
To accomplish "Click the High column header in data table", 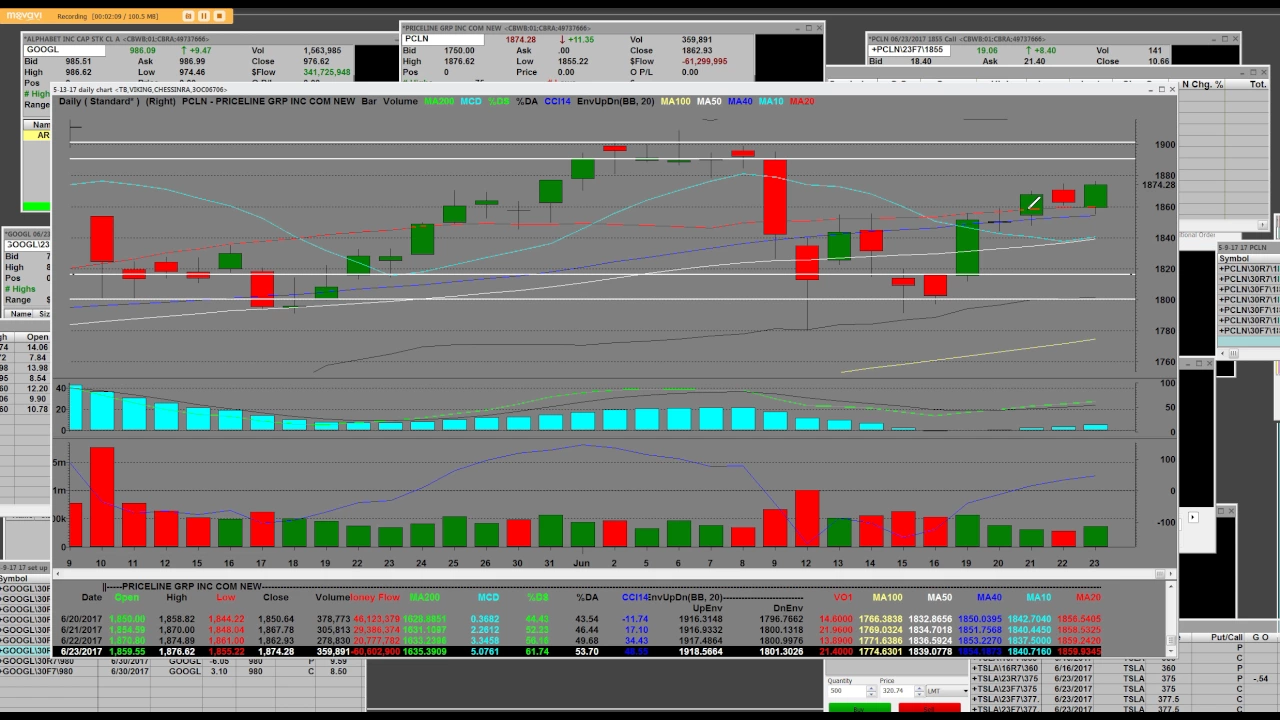I will click(x=176, y=597).
